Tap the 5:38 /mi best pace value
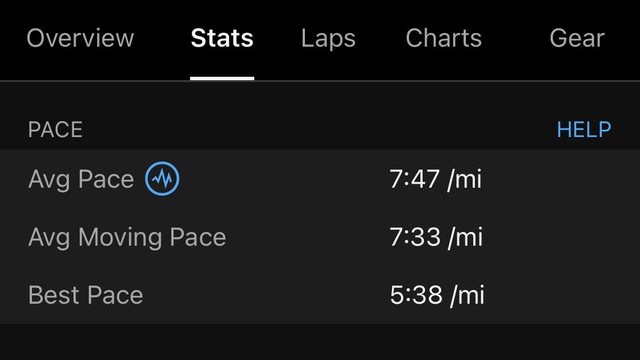Viewport: 640px width, 360px height. click(437, 295)
